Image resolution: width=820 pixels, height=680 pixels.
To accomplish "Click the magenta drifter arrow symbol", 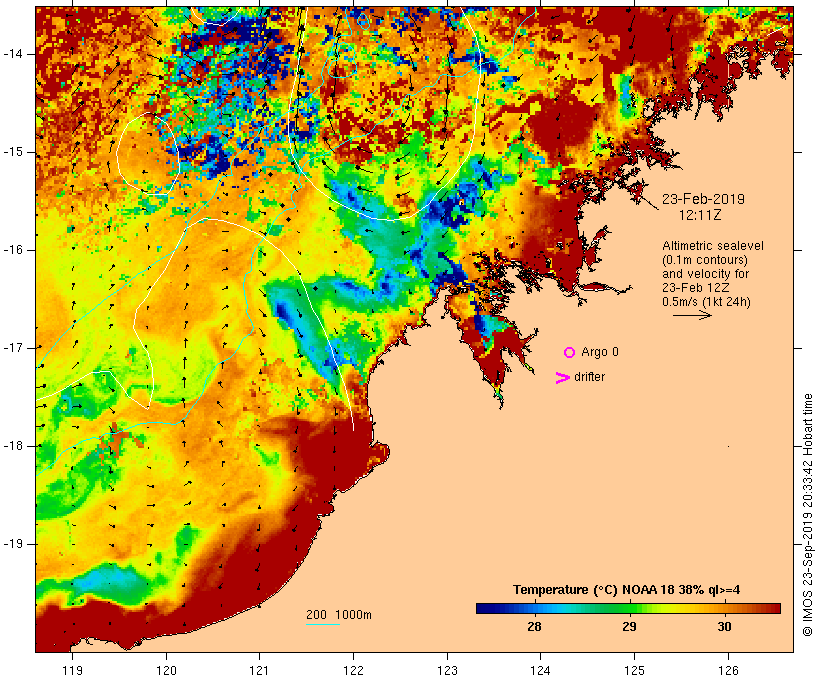I will [x=563, y=378].
